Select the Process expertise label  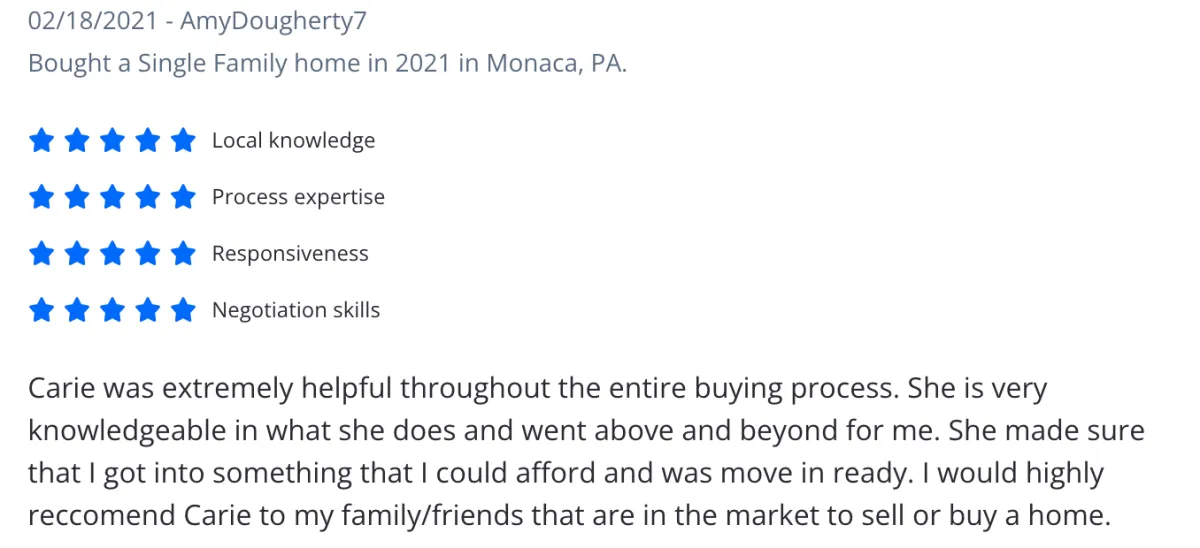[298, 197]
